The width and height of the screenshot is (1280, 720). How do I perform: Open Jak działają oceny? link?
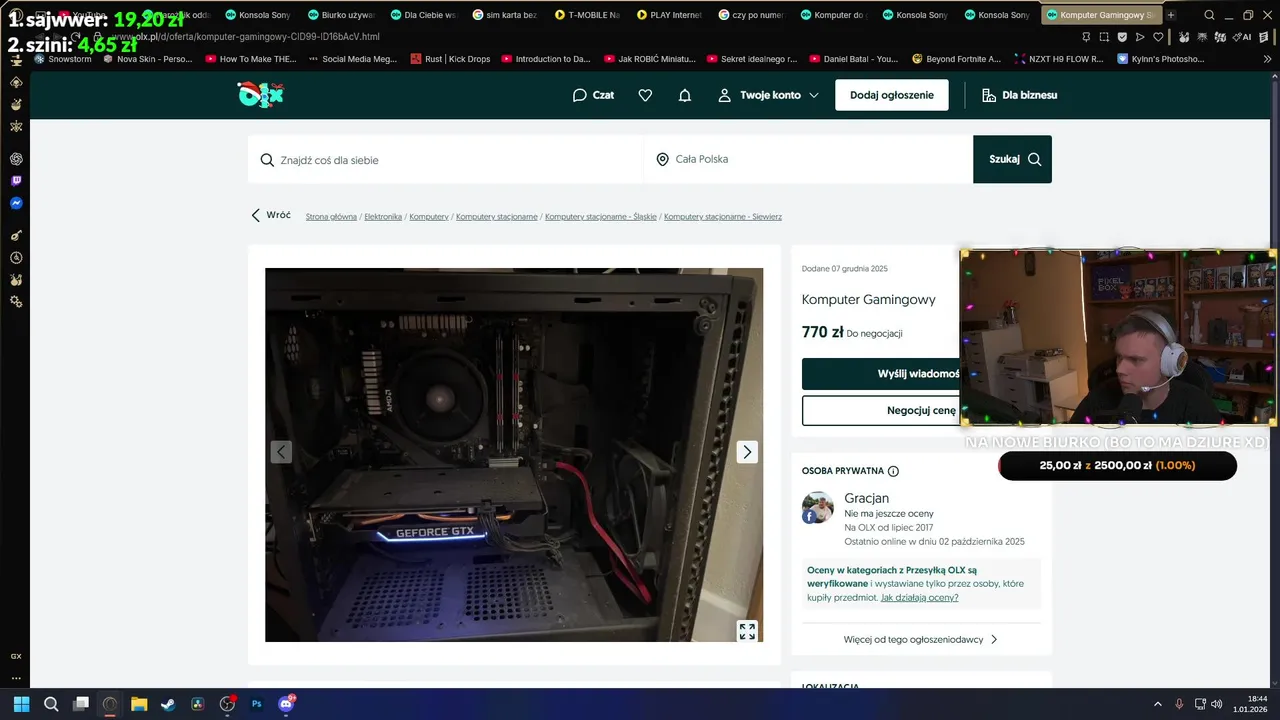coord(919,597)
